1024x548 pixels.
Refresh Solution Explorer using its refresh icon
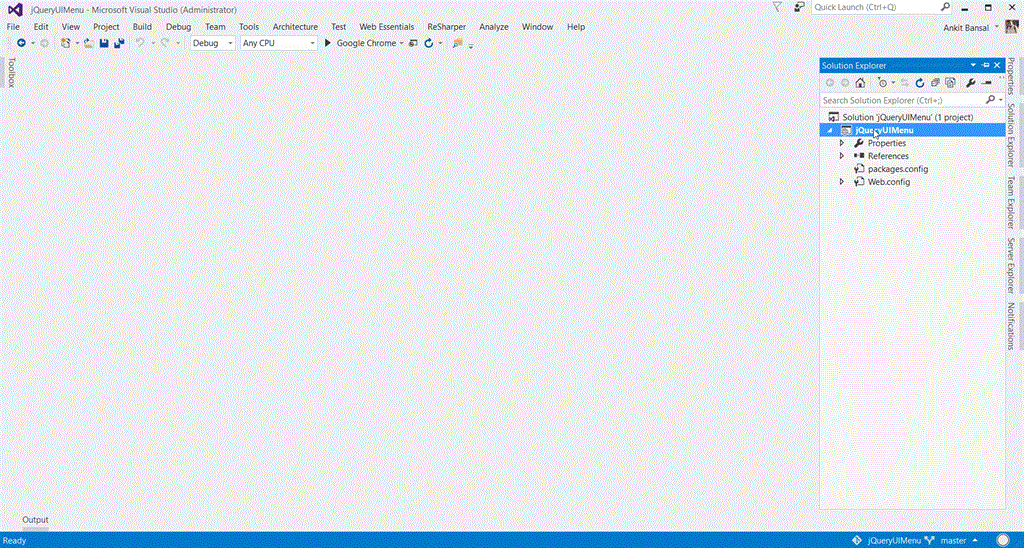[x=920, y=83]
